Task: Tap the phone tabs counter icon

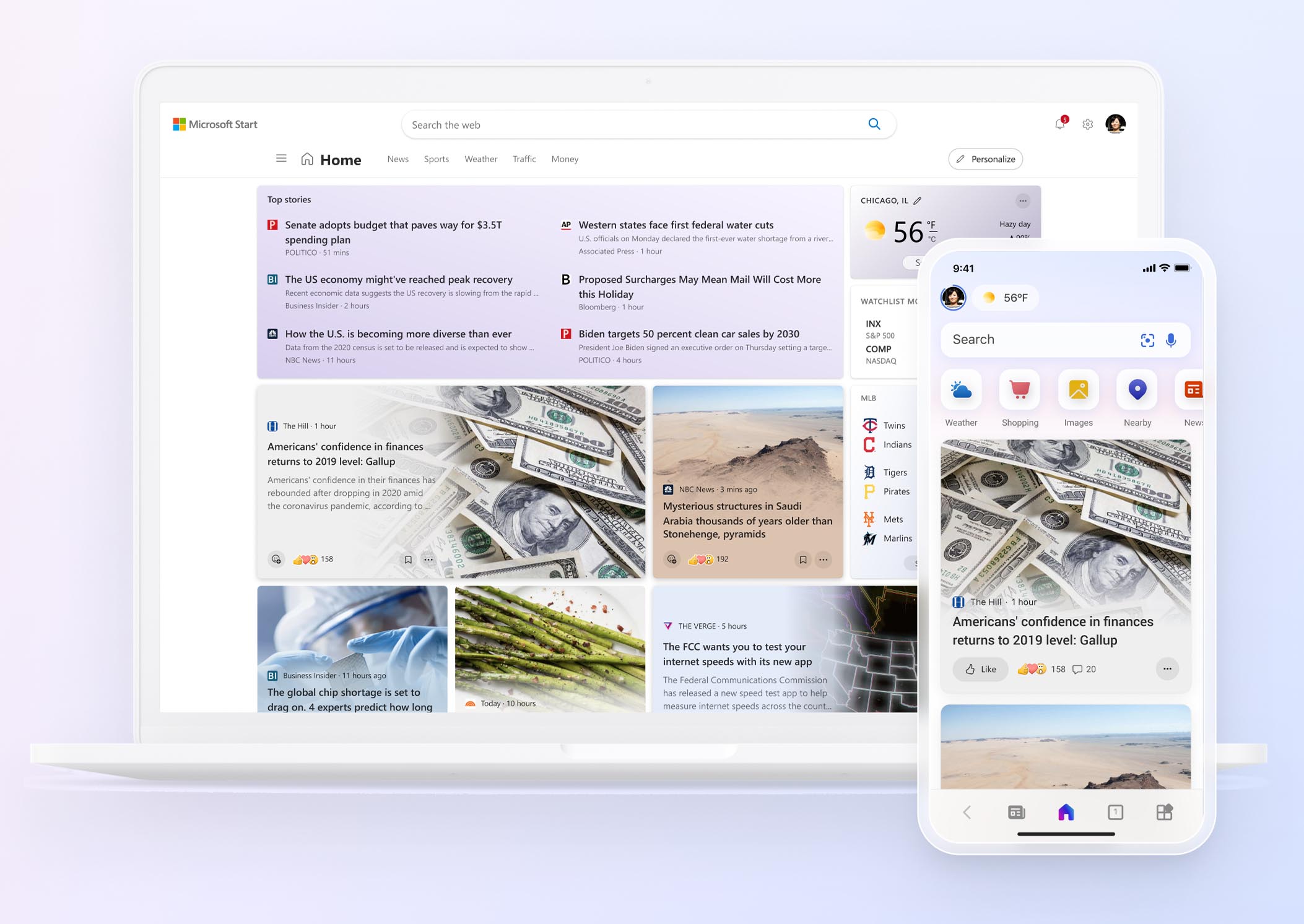Action: click(x=1115, y=812)
